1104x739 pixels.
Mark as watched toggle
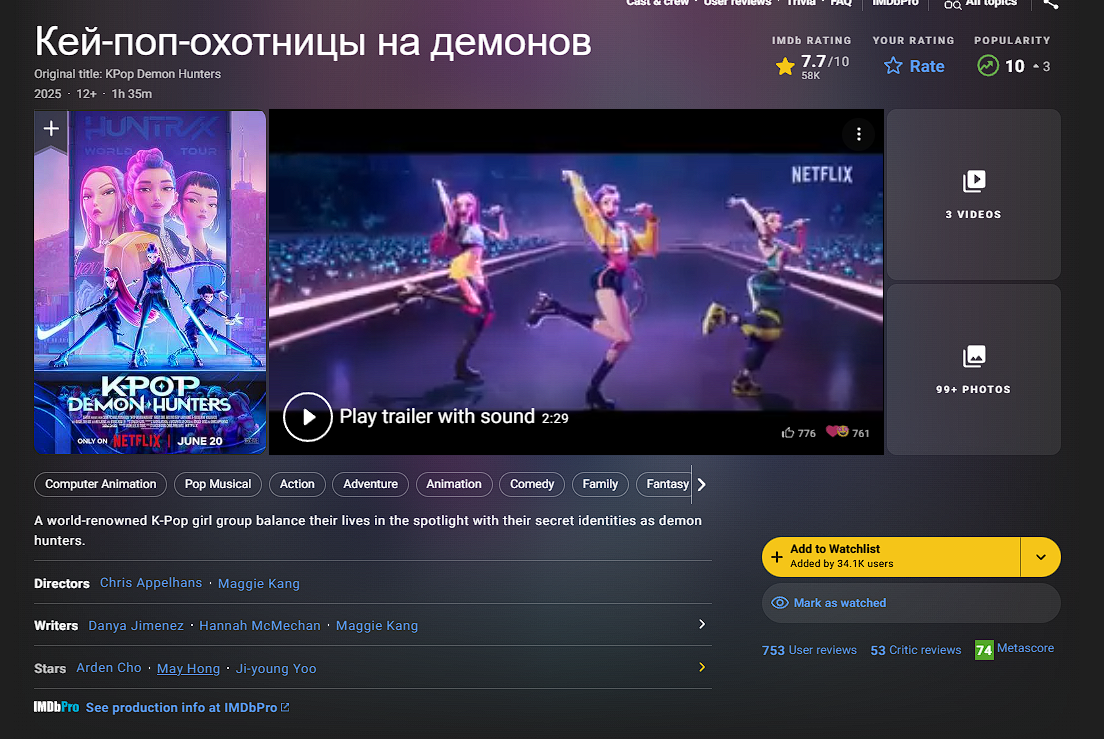pyautogui.click(x=911, y=603)
